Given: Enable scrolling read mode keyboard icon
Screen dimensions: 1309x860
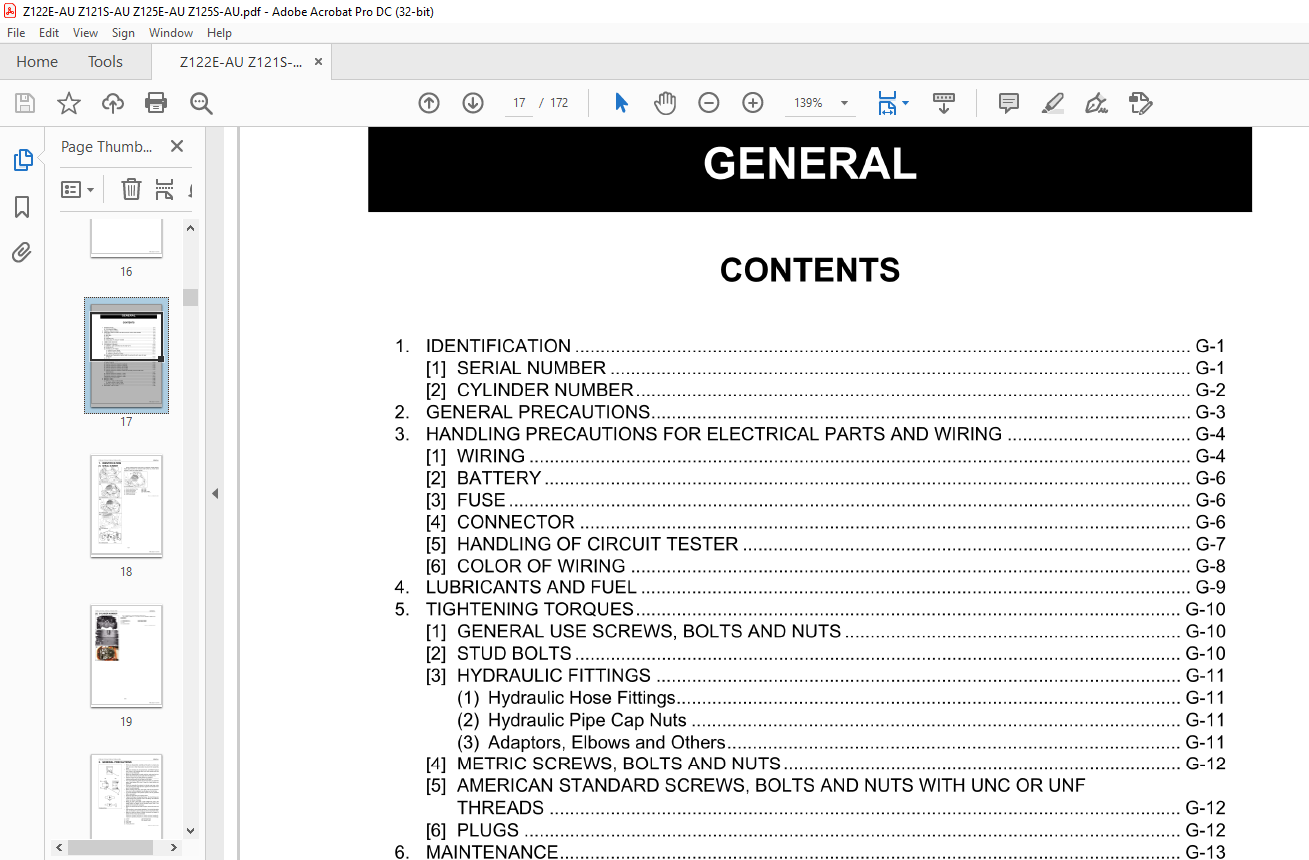Looking at the screenshot, I should [944, 103].
